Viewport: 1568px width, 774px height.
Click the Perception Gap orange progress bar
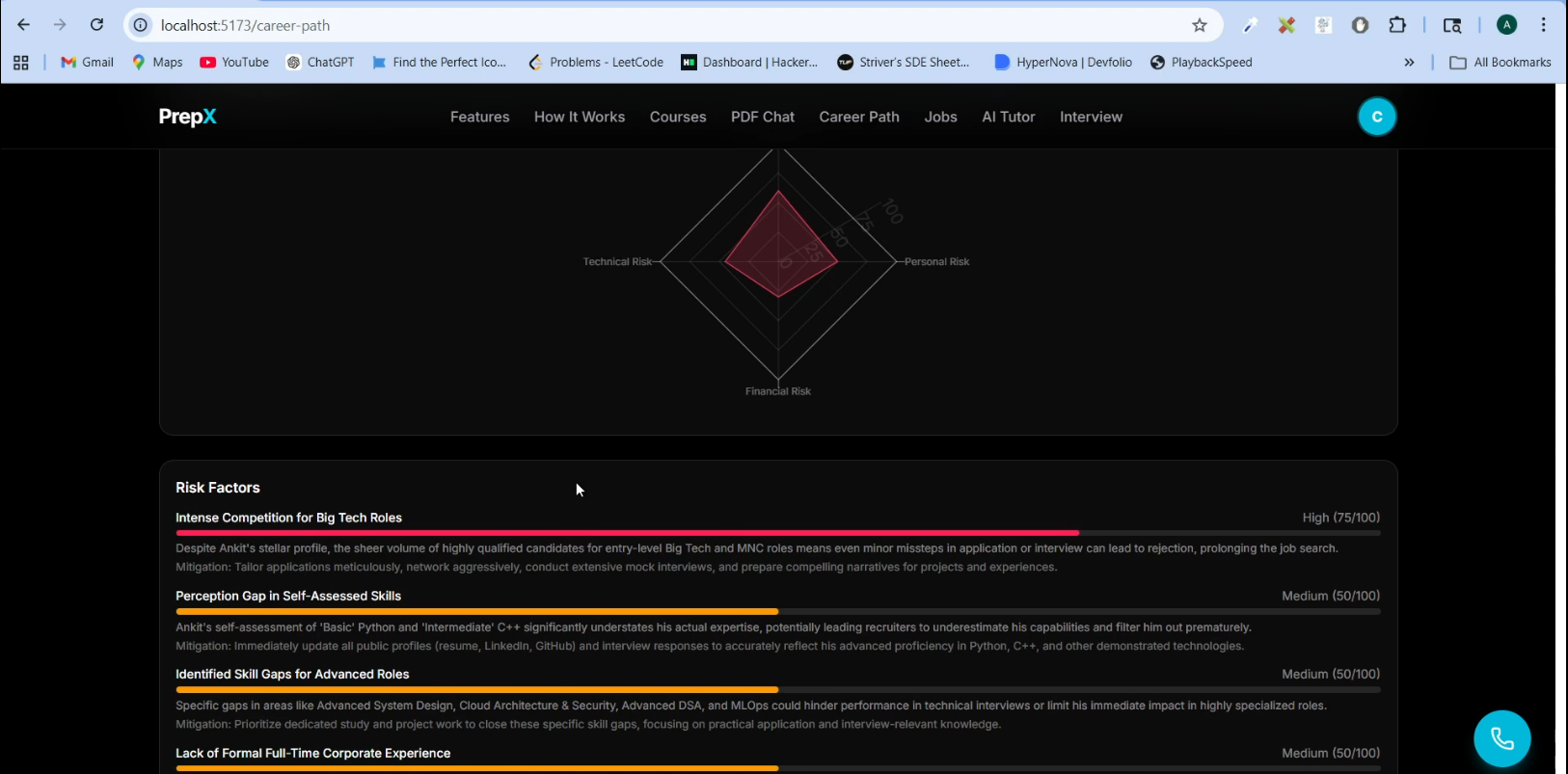[477, 611]
